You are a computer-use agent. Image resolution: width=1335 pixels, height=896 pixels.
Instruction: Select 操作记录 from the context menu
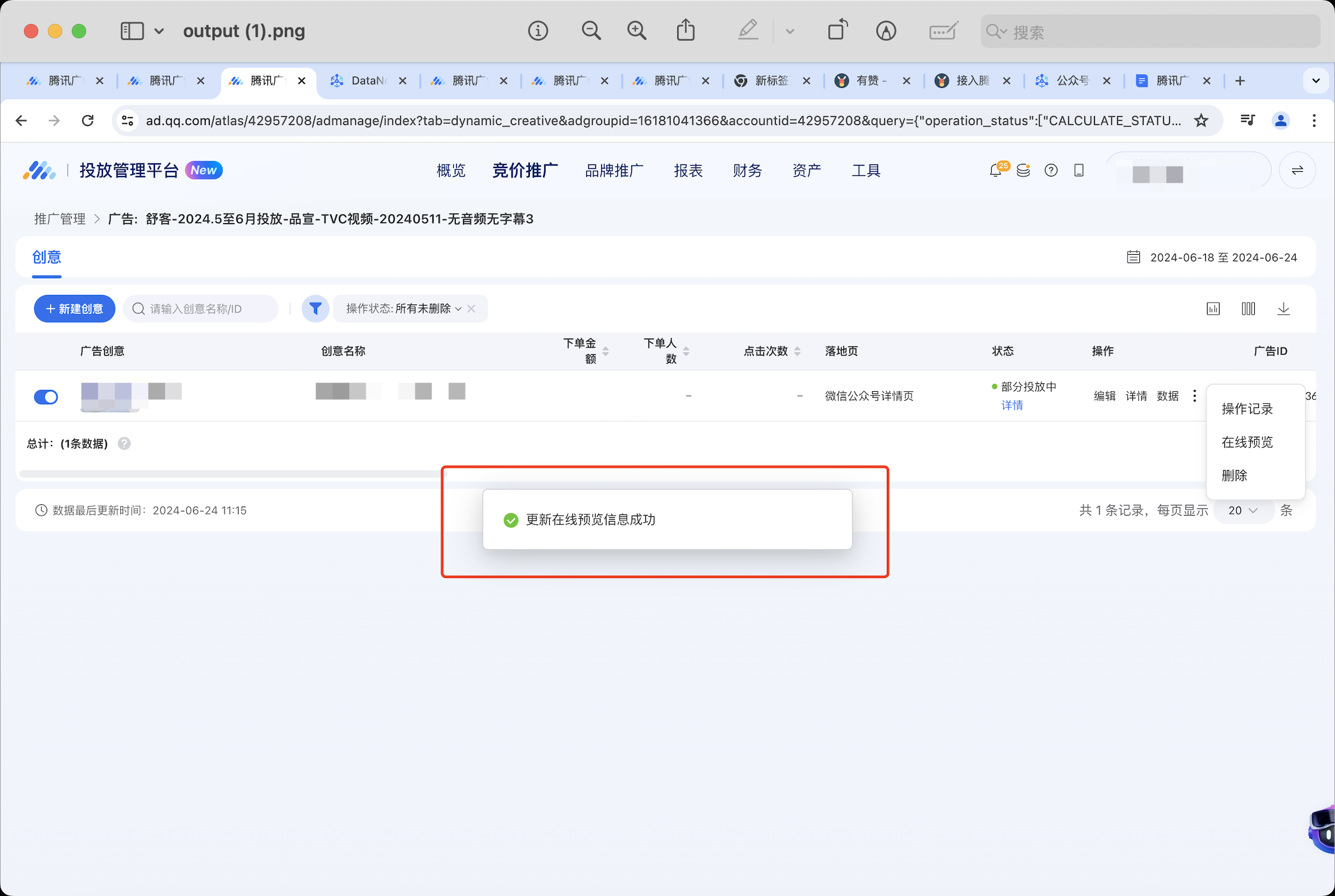[1247, 409]
